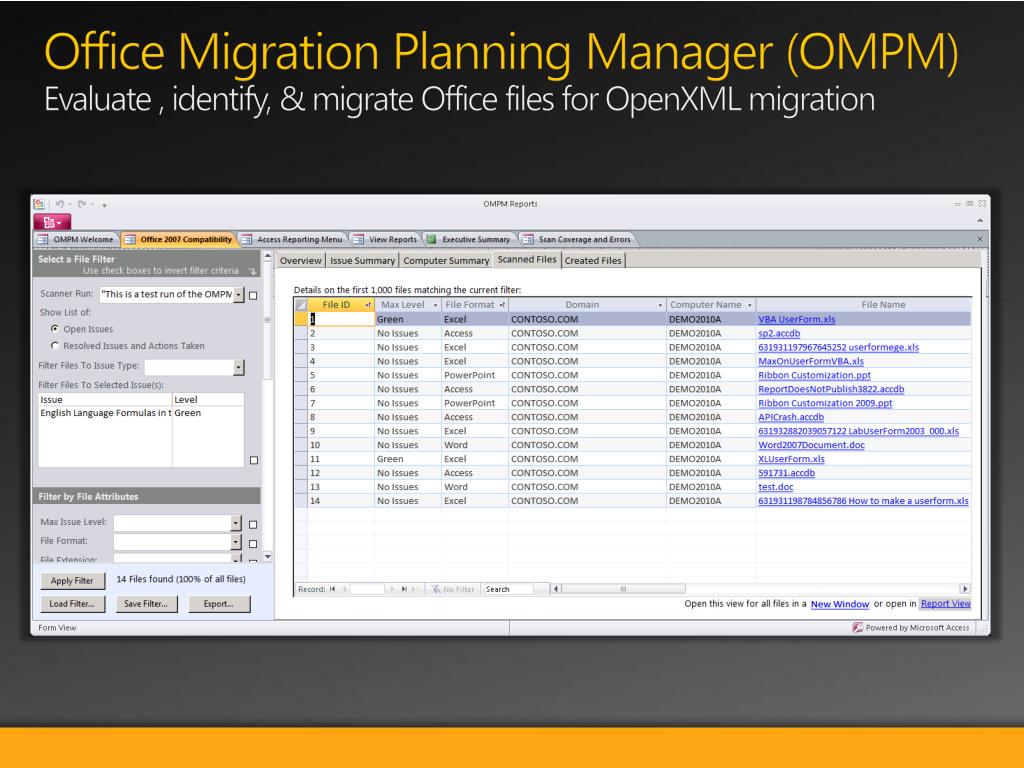Open the Report View link
Screen dimensions: 1024x768
coord(946,603)
